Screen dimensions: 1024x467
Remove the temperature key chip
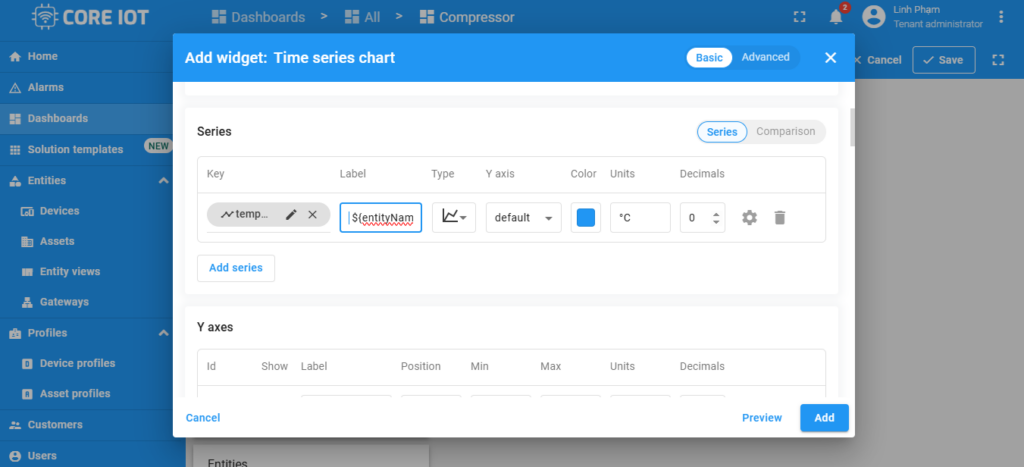click(312, 215)
